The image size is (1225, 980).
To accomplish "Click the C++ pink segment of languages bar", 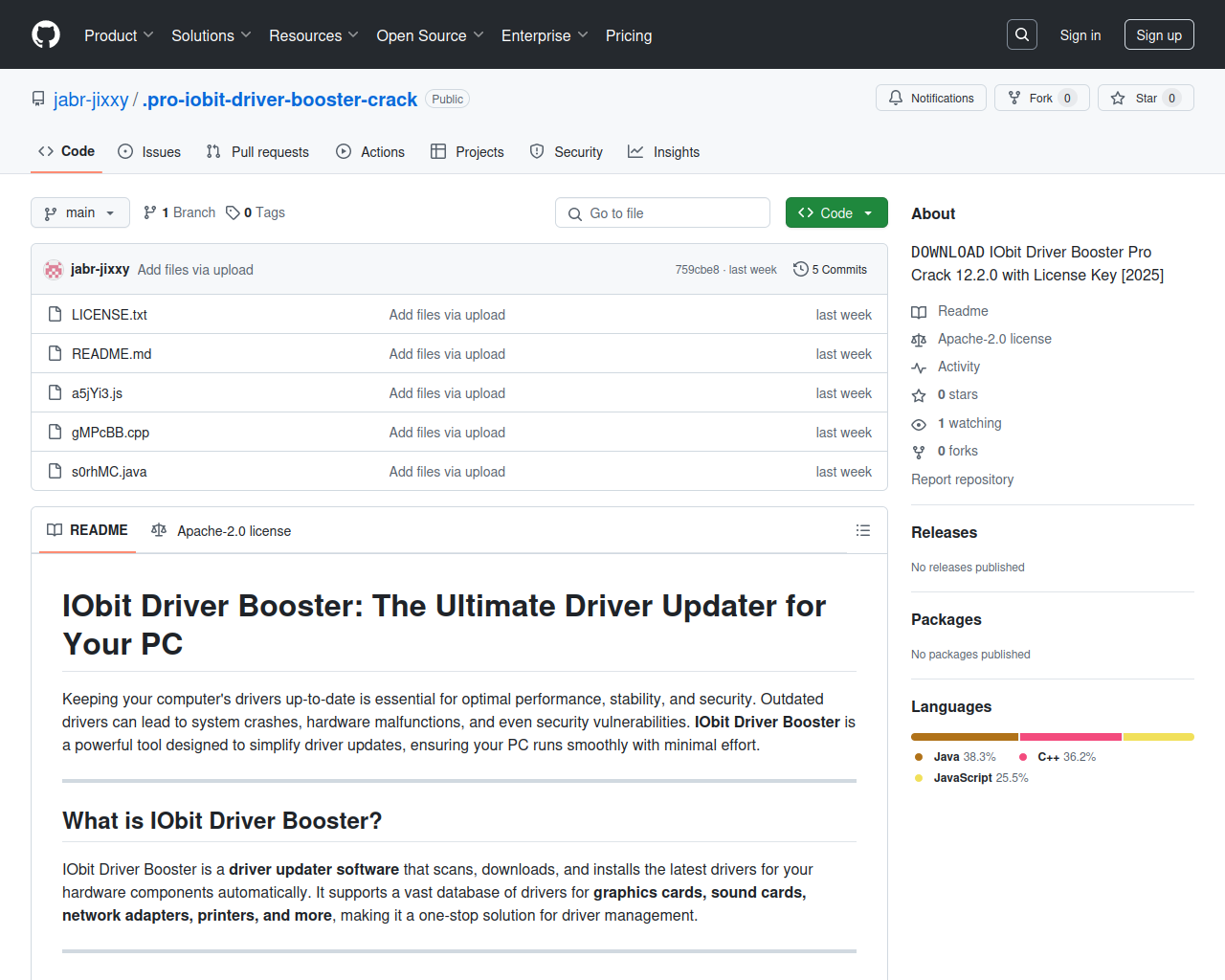I will click(1071, 737).
